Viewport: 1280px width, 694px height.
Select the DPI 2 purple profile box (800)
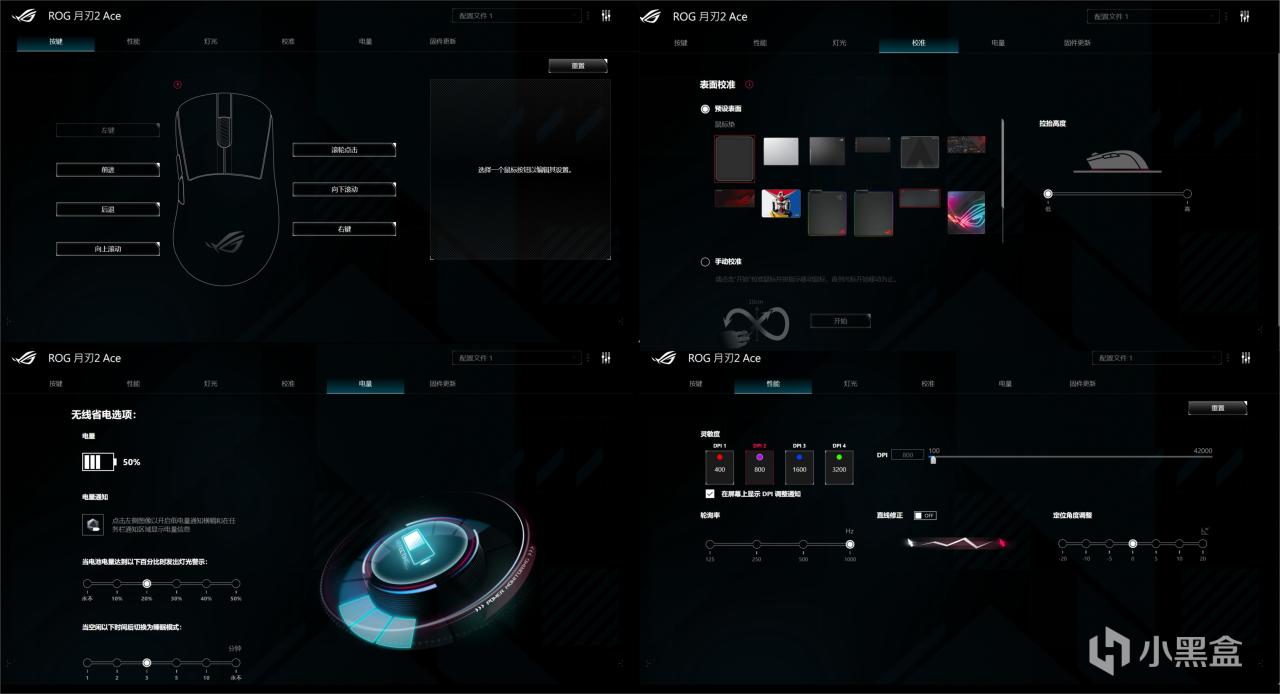pyautogui.click(x=759, y=467)
